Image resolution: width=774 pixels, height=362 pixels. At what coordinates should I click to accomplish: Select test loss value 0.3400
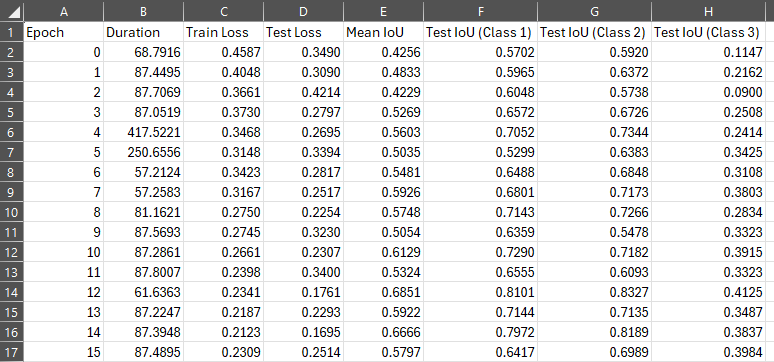tap(303, 272)
